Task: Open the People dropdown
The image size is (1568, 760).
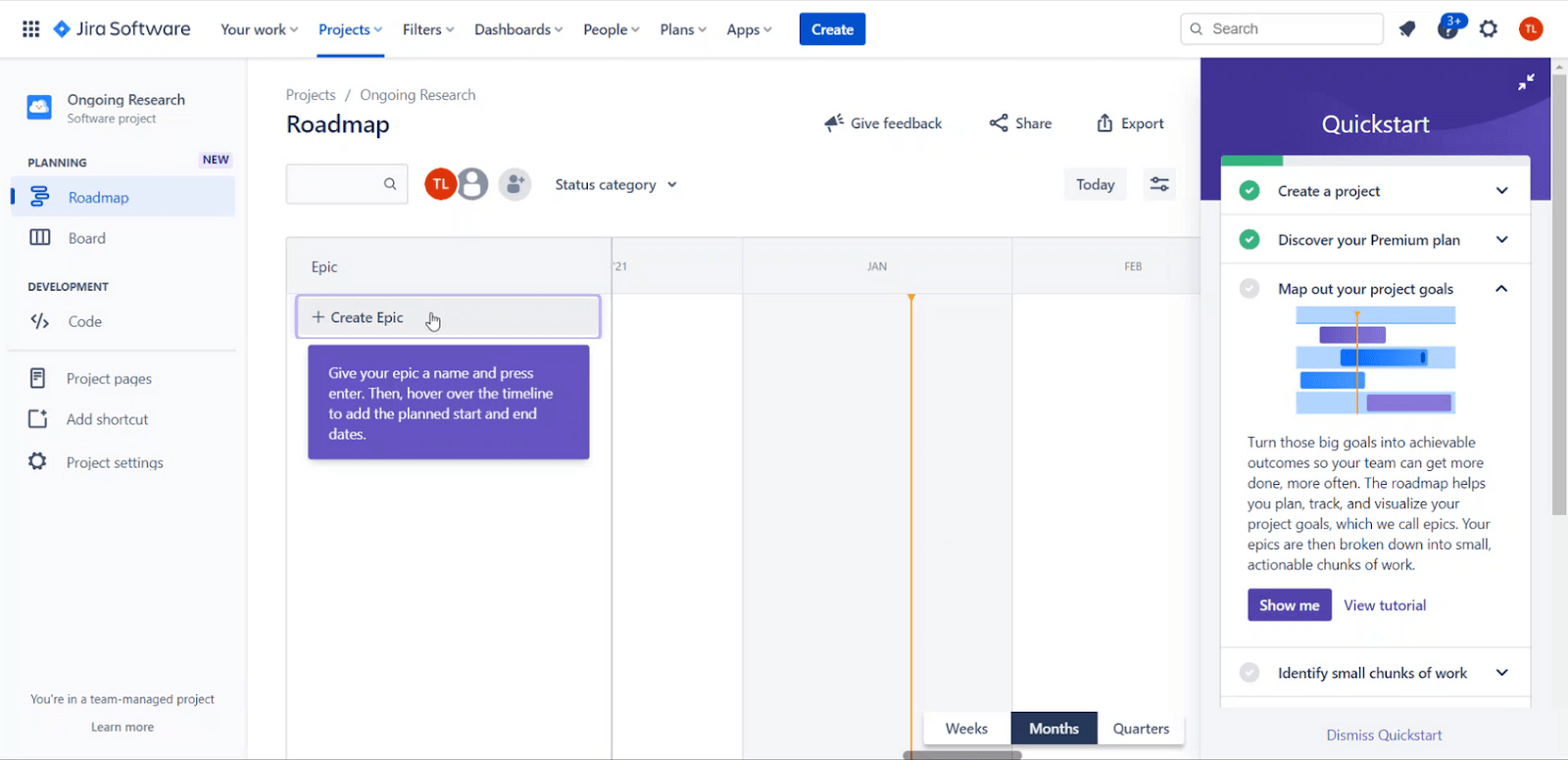Action: (611, 29)
